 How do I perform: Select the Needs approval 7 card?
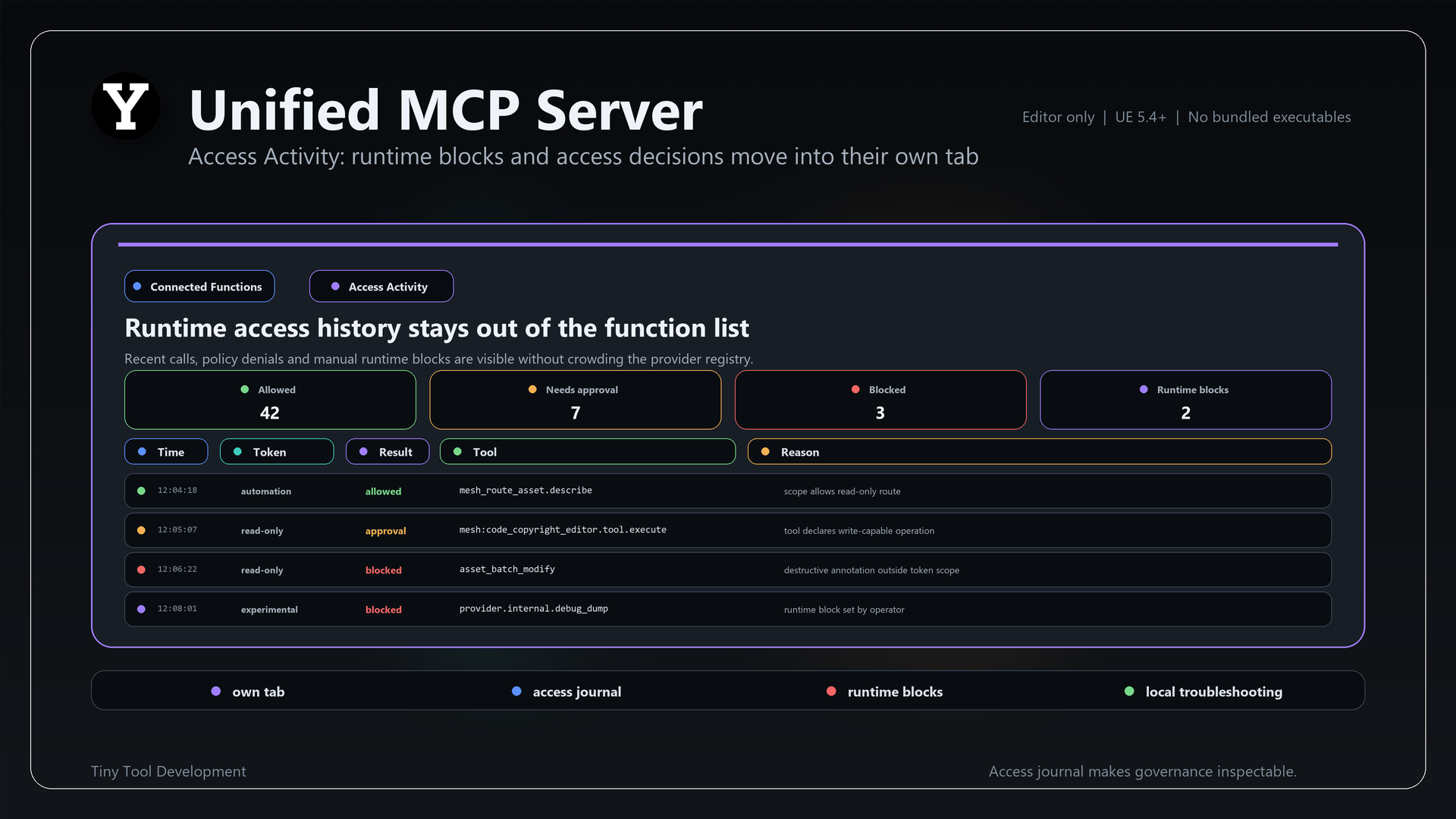tap(575, 400)
